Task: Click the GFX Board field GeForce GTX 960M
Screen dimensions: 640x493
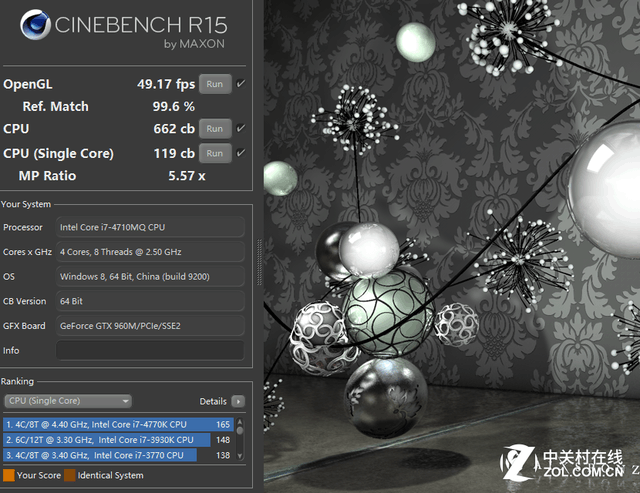Action: [150, 326]
